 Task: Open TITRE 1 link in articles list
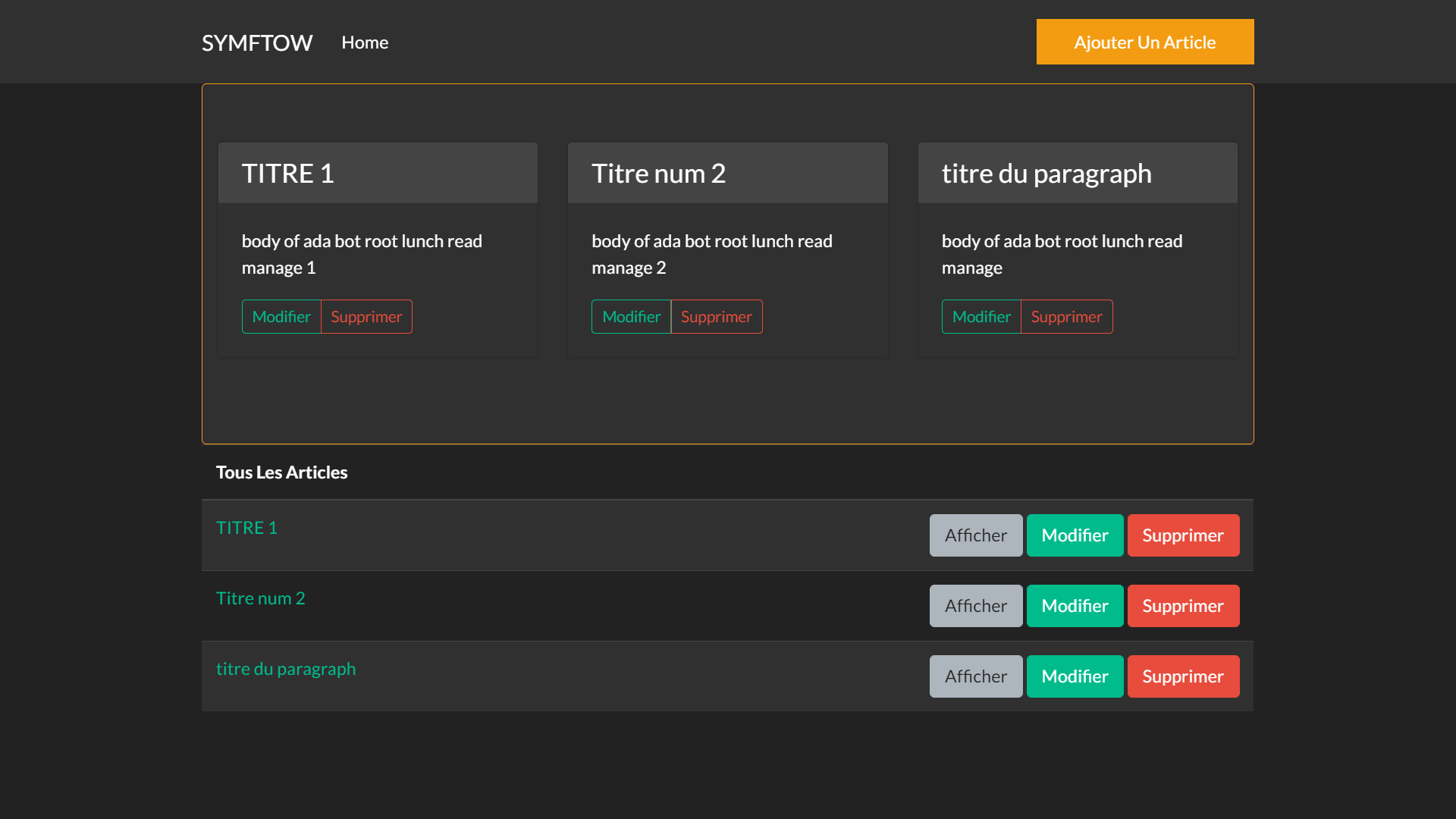pos(246,528)
